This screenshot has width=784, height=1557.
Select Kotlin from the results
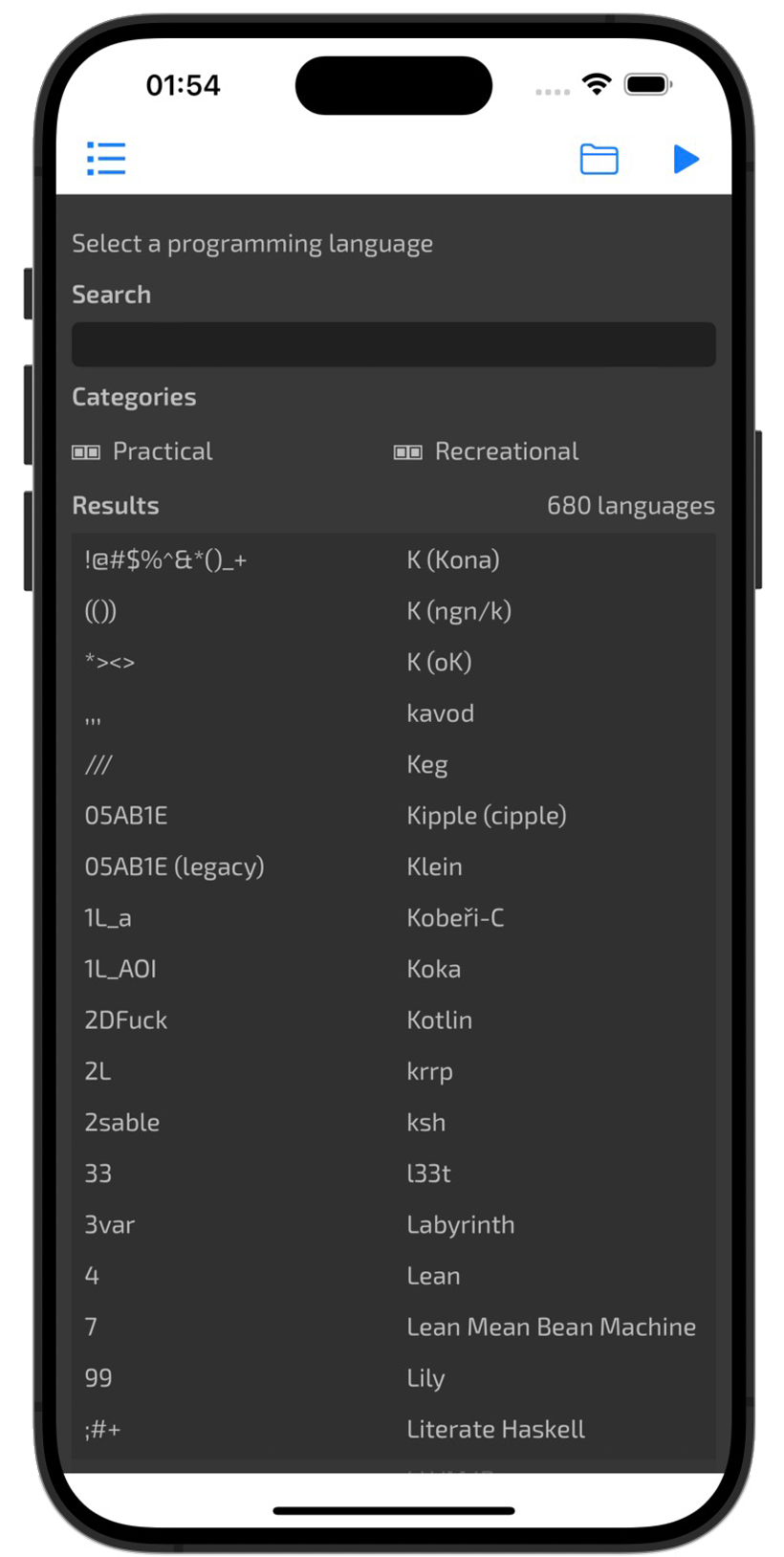pos(440,1020)
